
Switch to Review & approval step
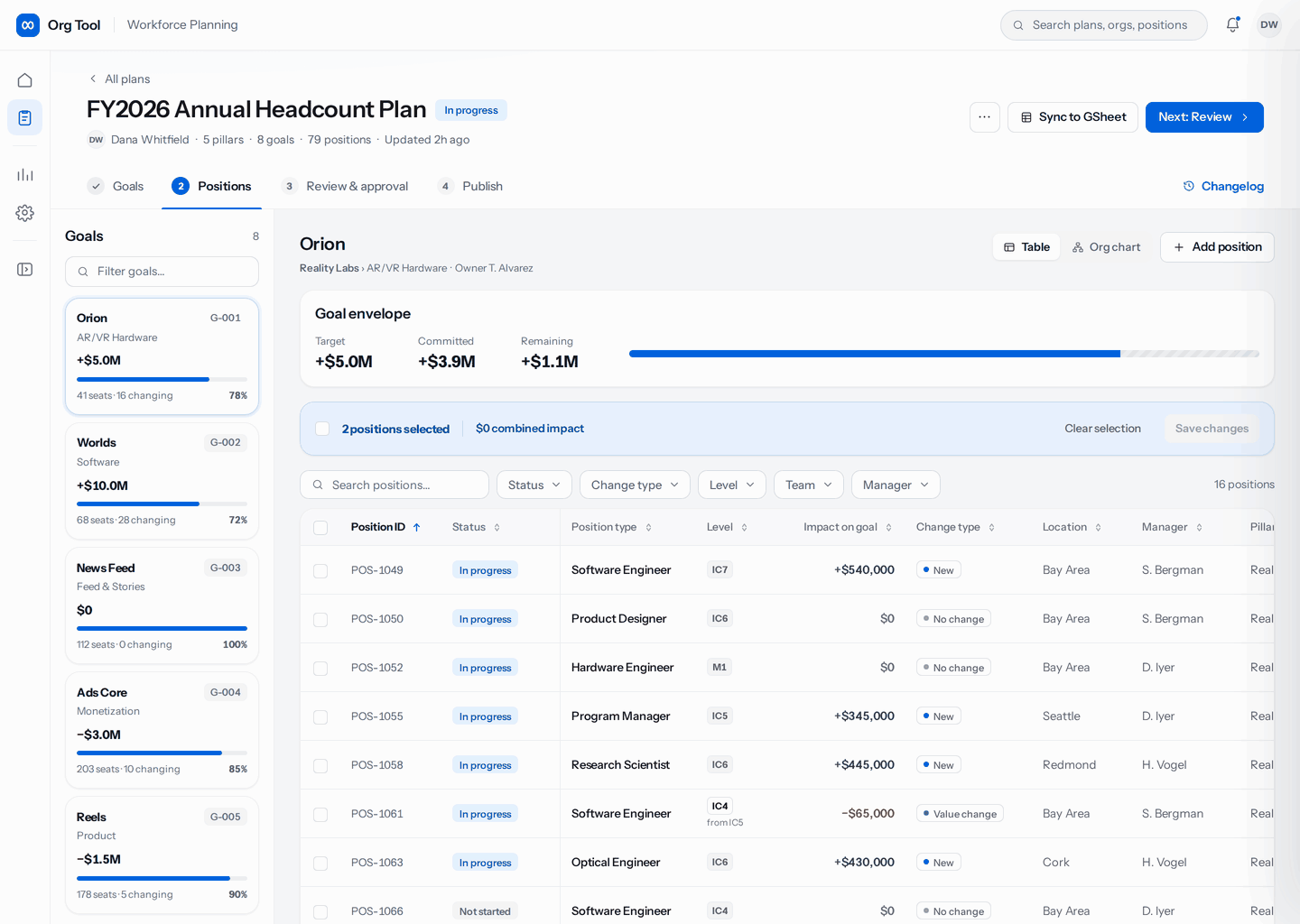[x=345, y=186]
